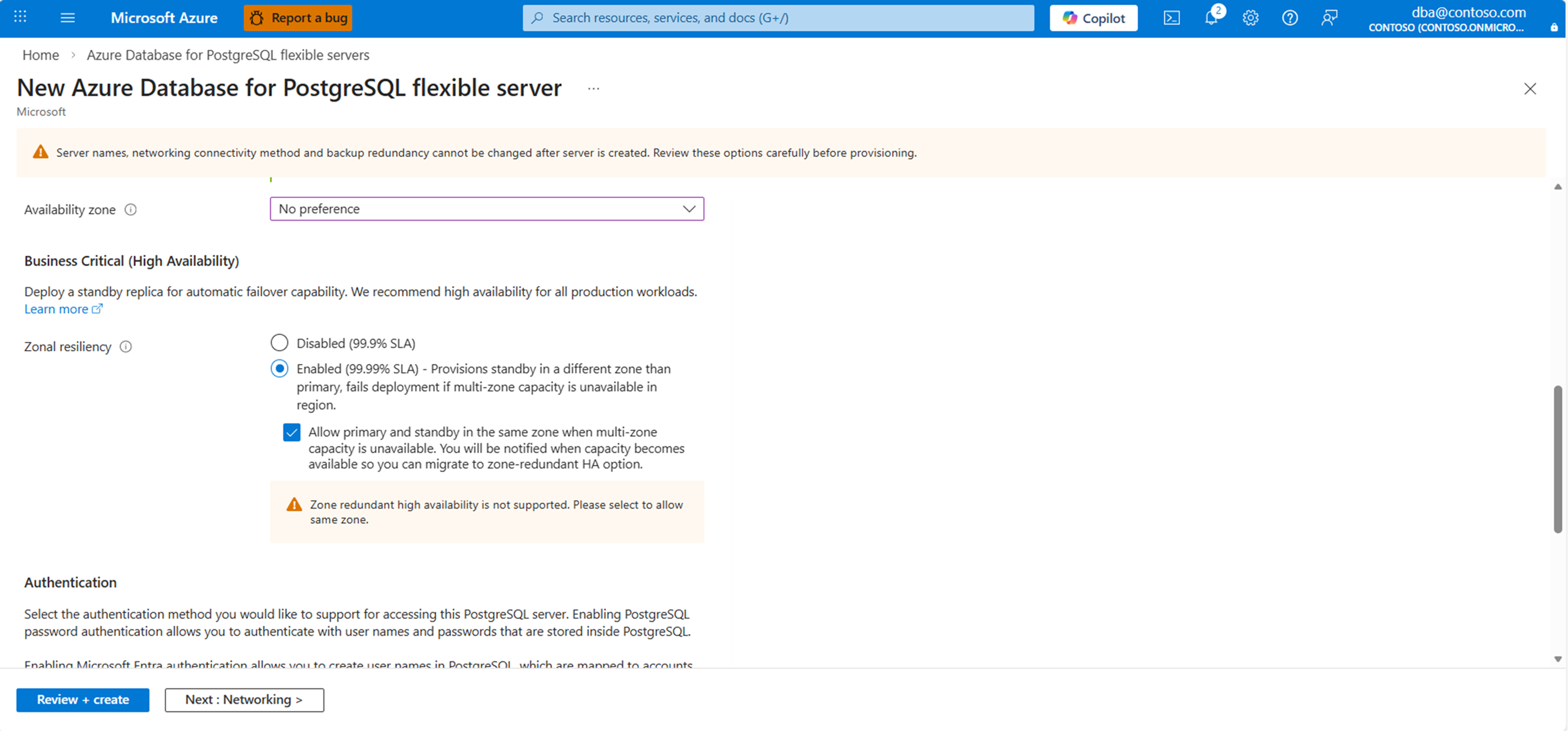Click the feedback person icon
Image resolution: width=1568 pixels, height=731 pixels.
point(1329,18)
